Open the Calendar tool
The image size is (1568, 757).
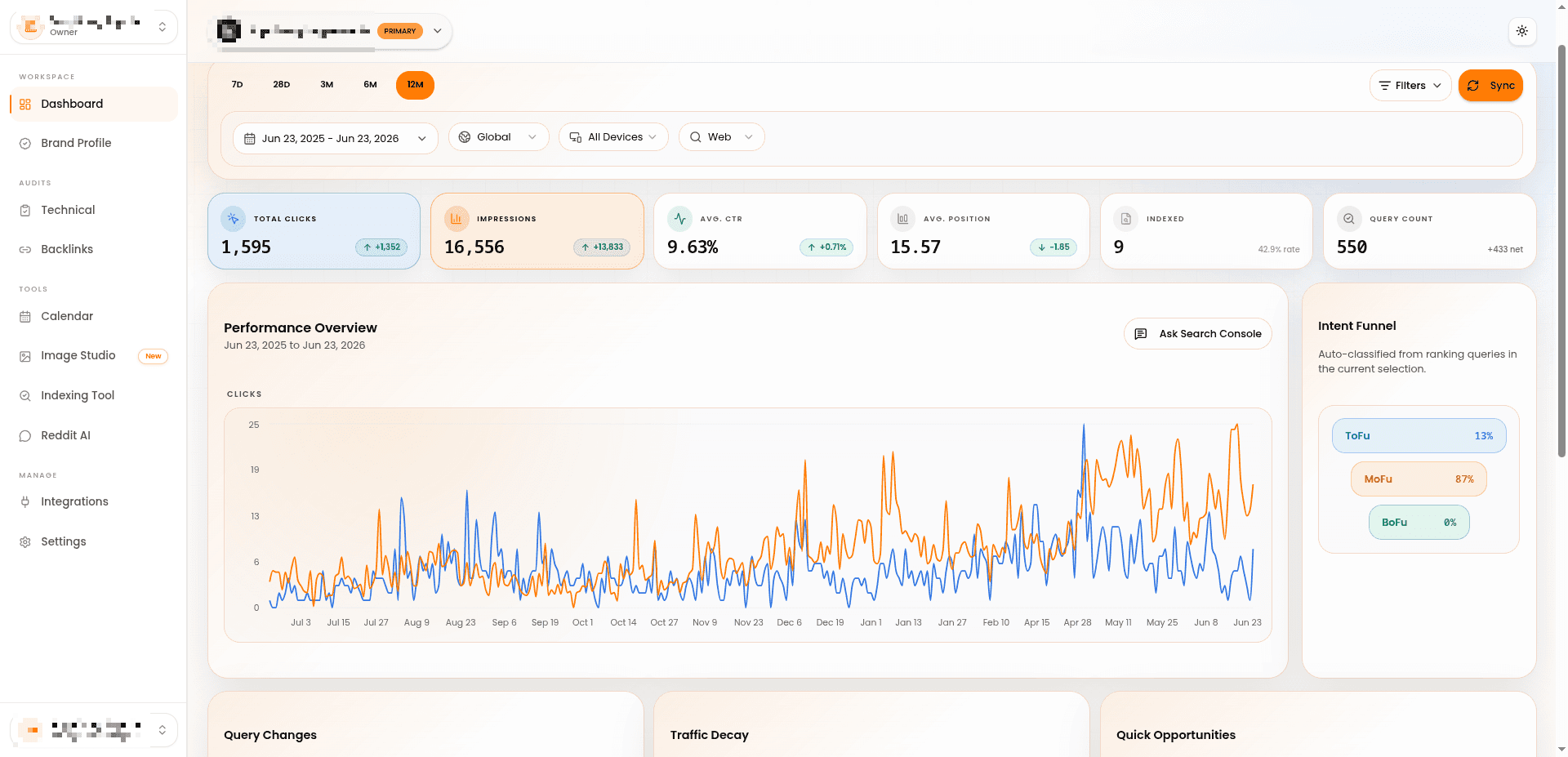click(x=94, y=316)
